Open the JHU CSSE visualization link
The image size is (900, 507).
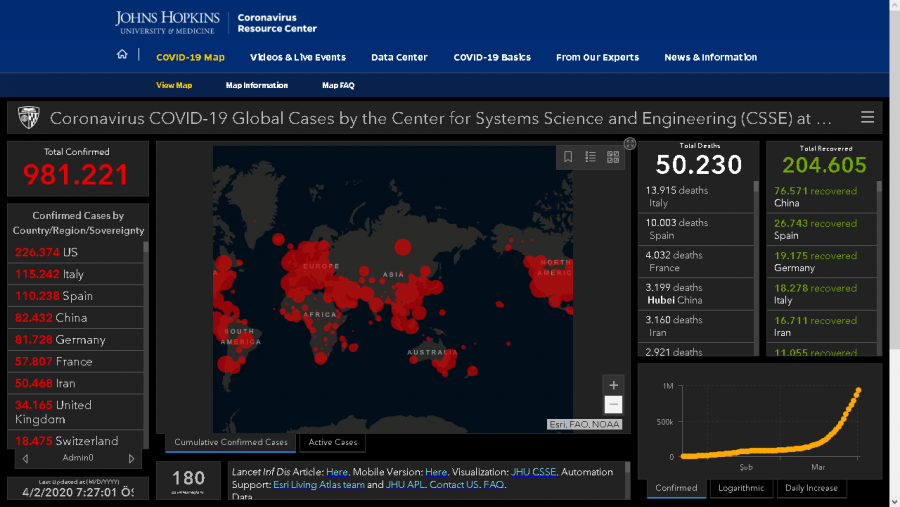[x=533, y=472]
